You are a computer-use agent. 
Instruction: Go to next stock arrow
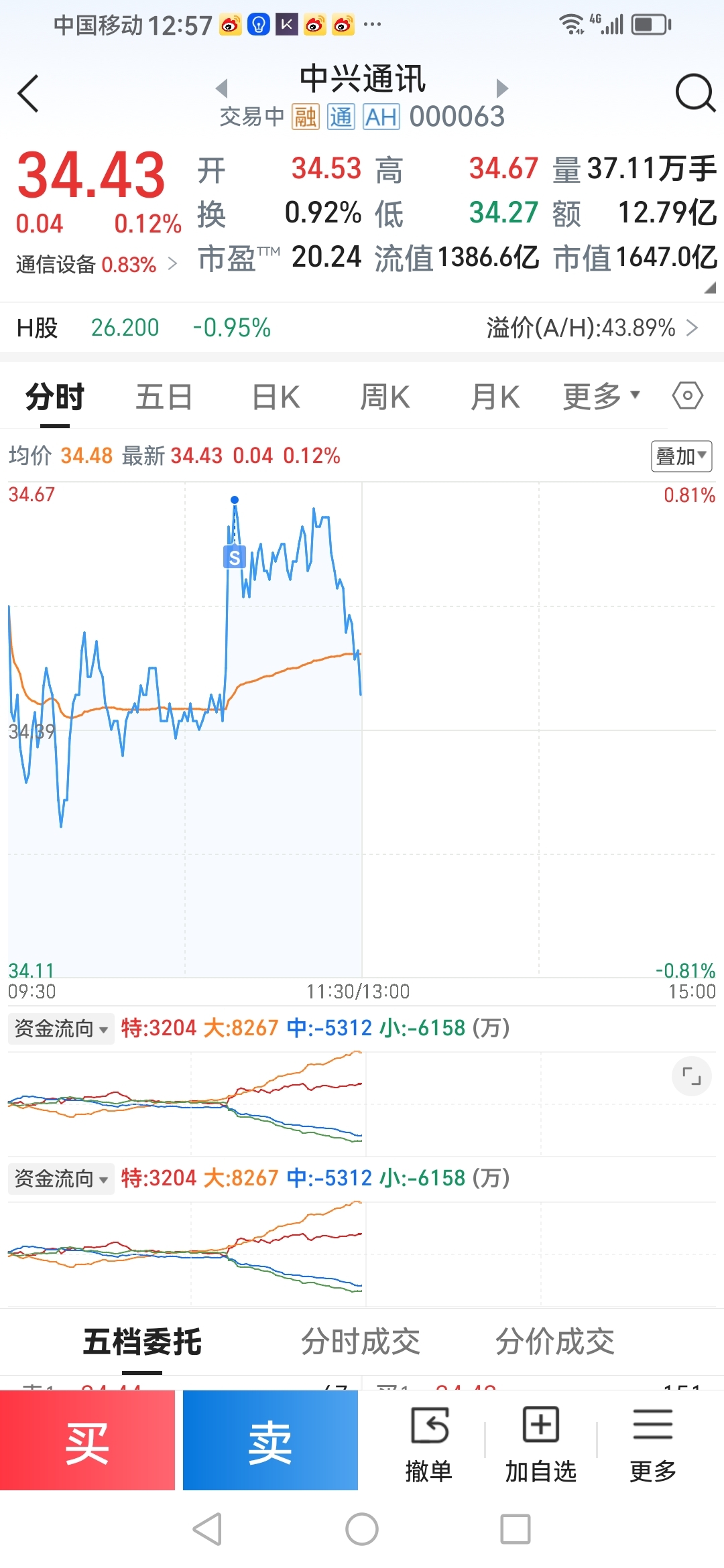coord(502,88)
